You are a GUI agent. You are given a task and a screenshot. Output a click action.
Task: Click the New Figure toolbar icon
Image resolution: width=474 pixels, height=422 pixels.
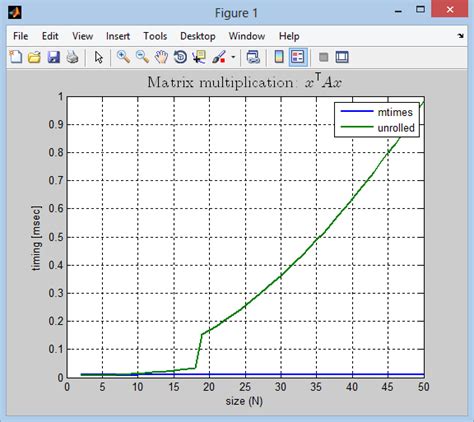[x=15, y=57]
